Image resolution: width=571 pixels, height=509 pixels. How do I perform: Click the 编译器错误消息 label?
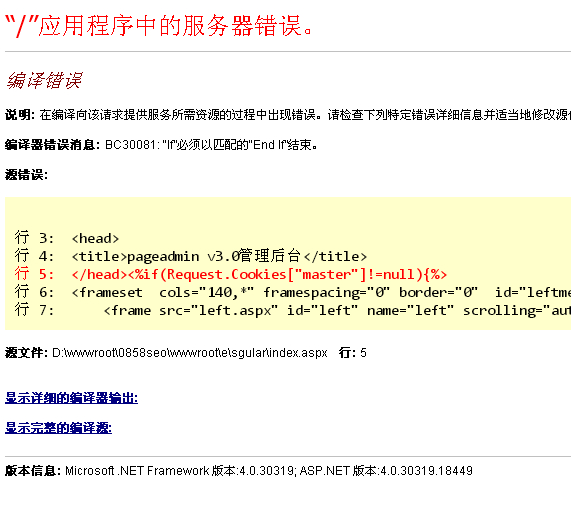(52, 145)
